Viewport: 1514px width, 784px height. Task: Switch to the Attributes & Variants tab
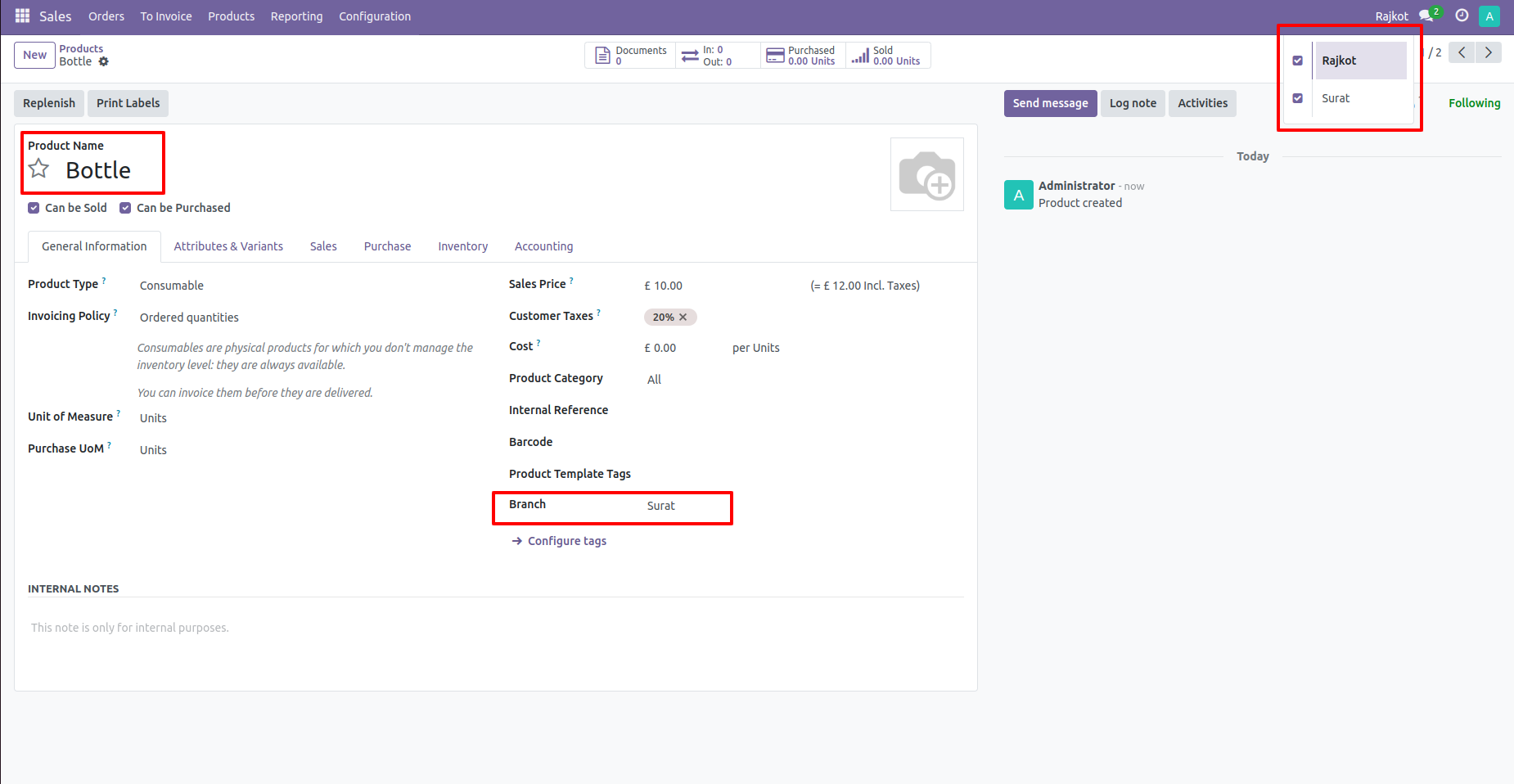point(228,246)
